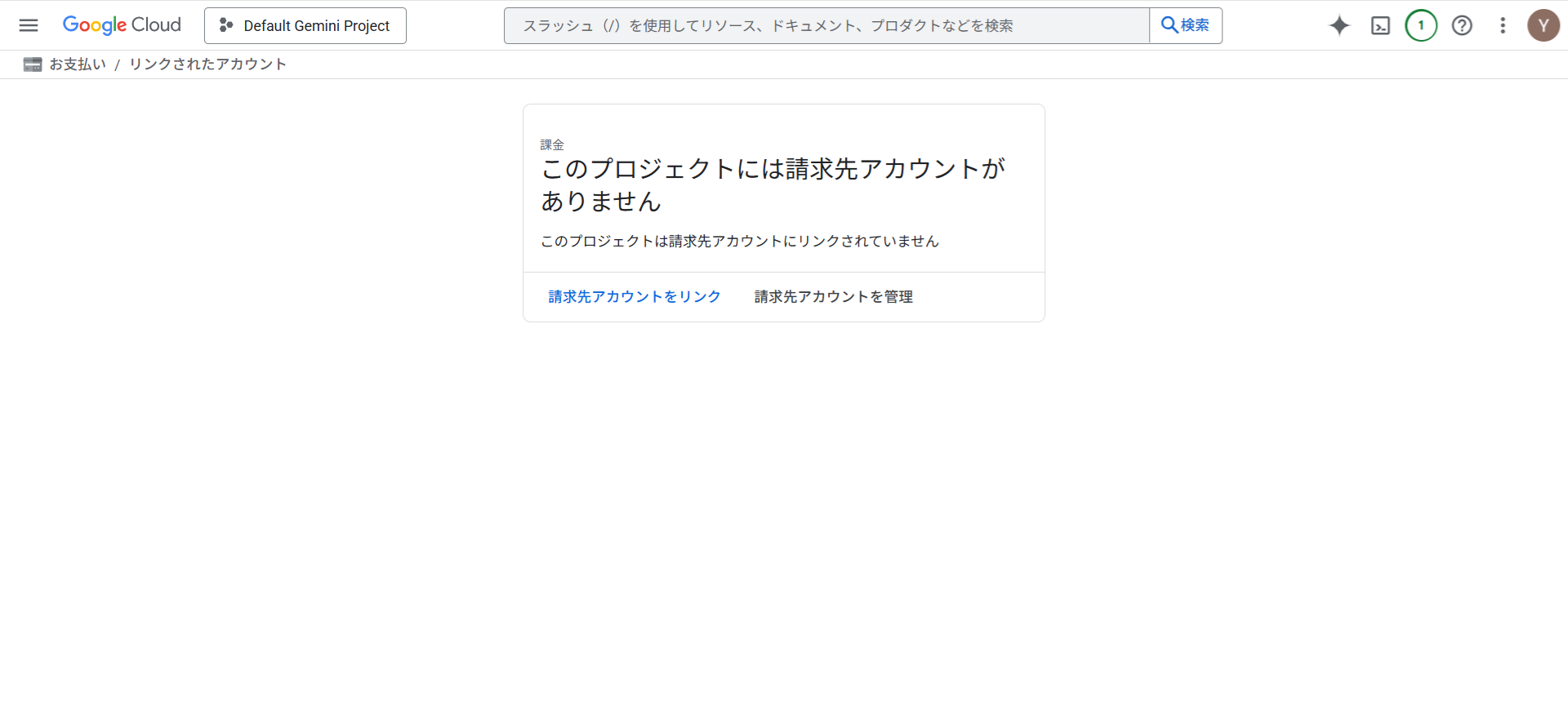The width and height of the screenshot is (1568, 710).
Task: Click the card heading このプロジェクトには請求先アカウントがありません
Action: click(x=773, y=184)
